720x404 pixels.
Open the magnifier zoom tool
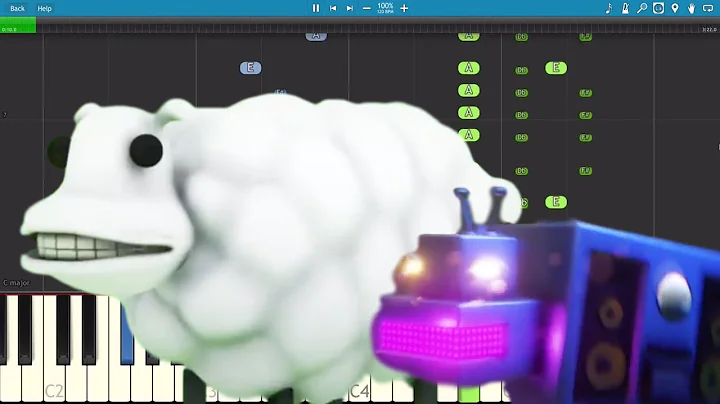pyautogui.click(x=642, y=8)
